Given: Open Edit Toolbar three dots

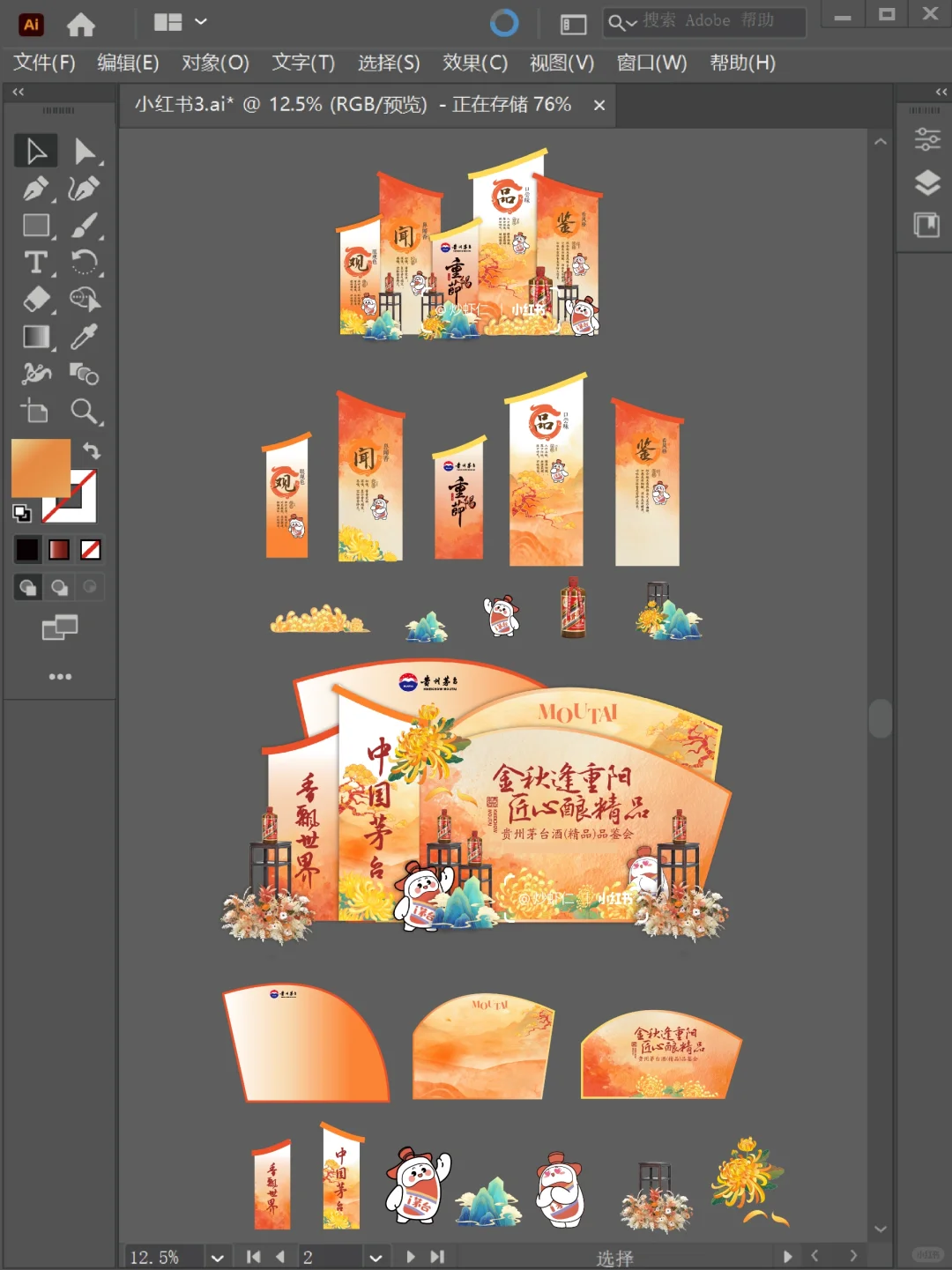Looking at the screenshot, I should 60,677.
